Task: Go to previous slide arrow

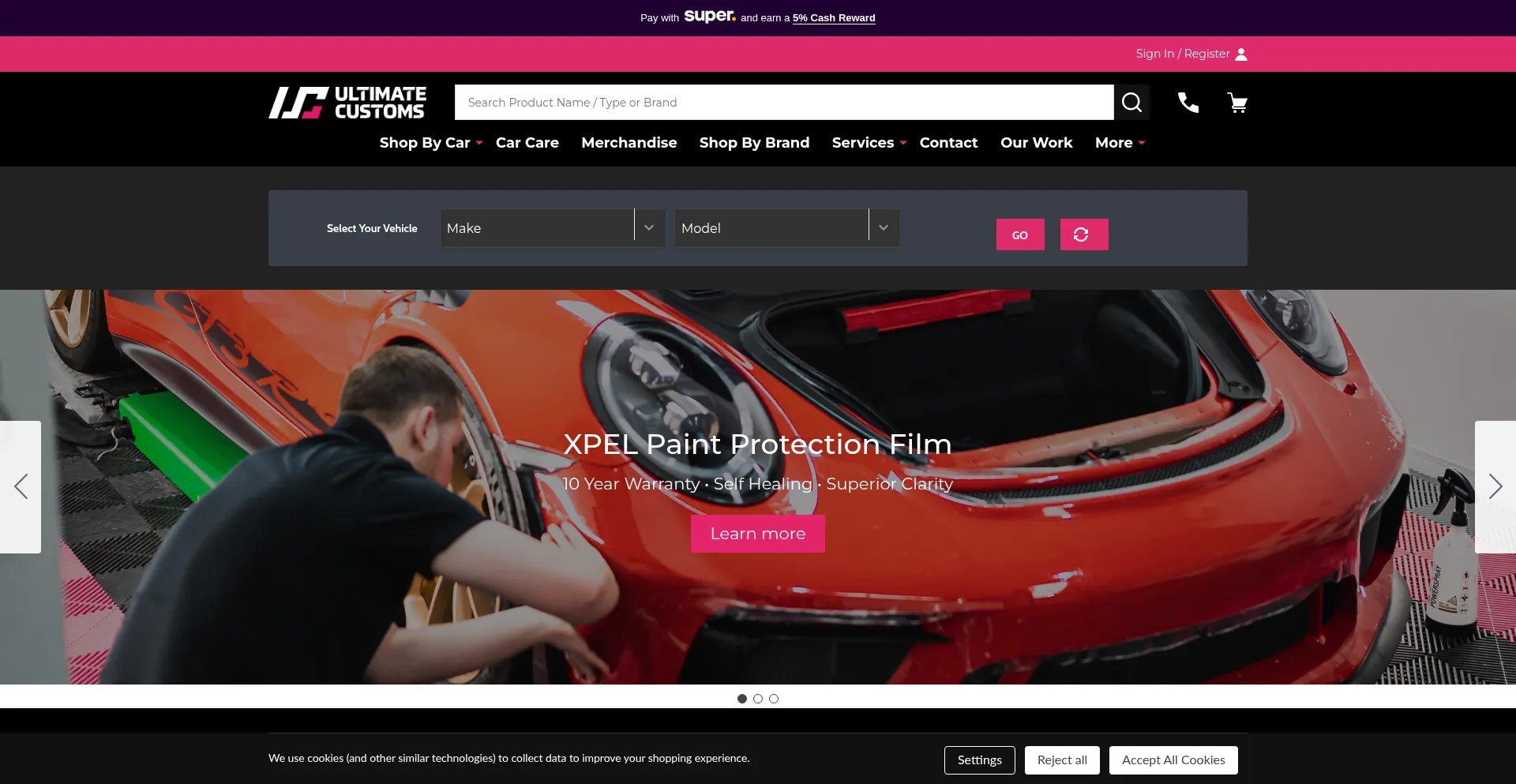Action: coord(21,486)
